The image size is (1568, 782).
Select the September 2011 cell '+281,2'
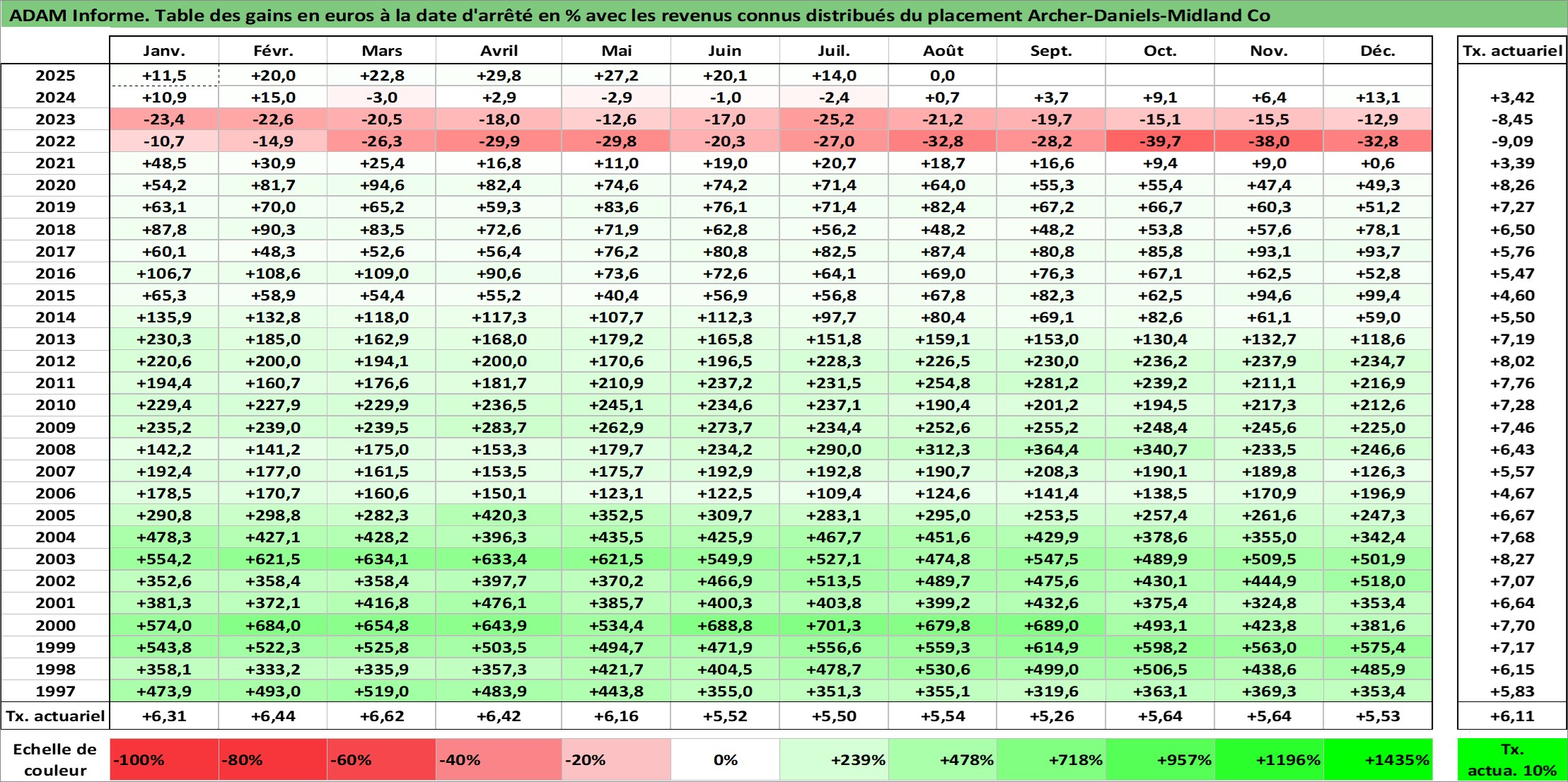(x=1052, y=383)
